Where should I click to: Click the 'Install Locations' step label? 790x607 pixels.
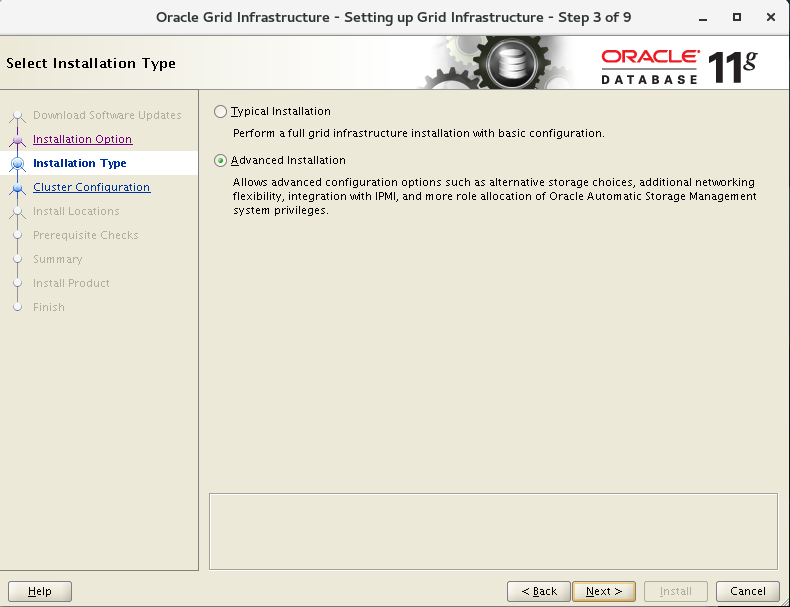(76, 211)
